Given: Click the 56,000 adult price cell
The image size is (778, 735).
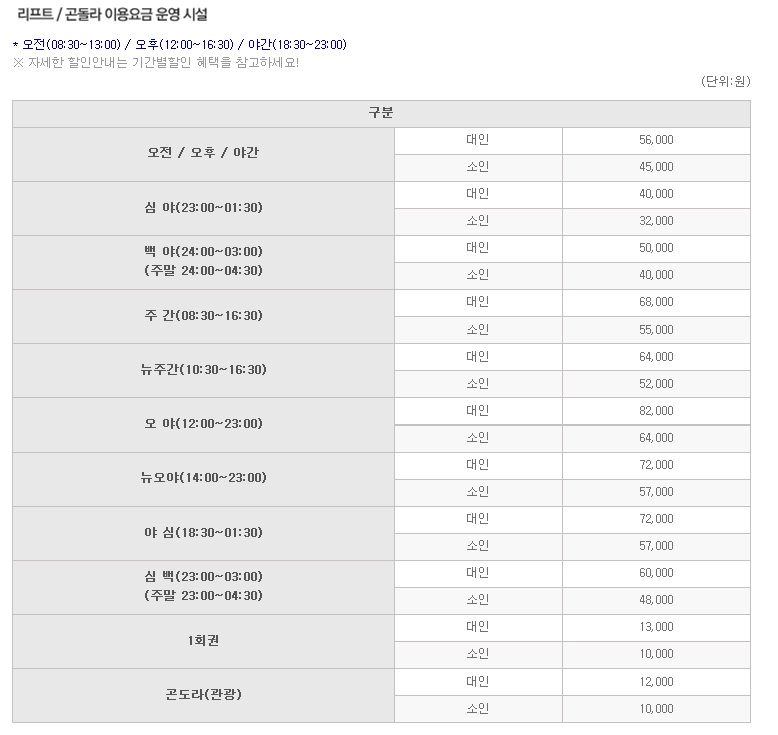Looking at the screenshot, I should click(x=656, y=140).
